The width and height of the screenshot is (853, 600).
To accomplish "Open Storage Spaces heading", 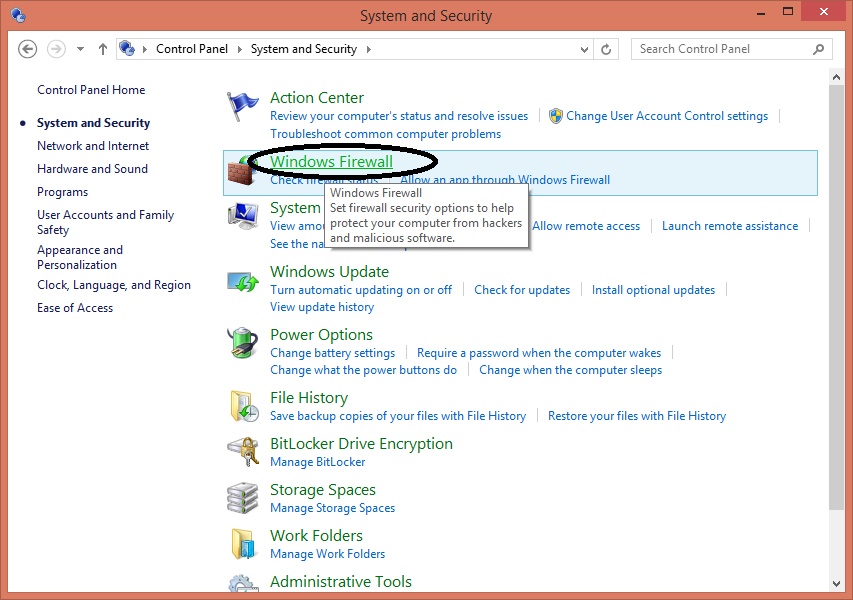I will pyautogui.click(x=323, y=490).
